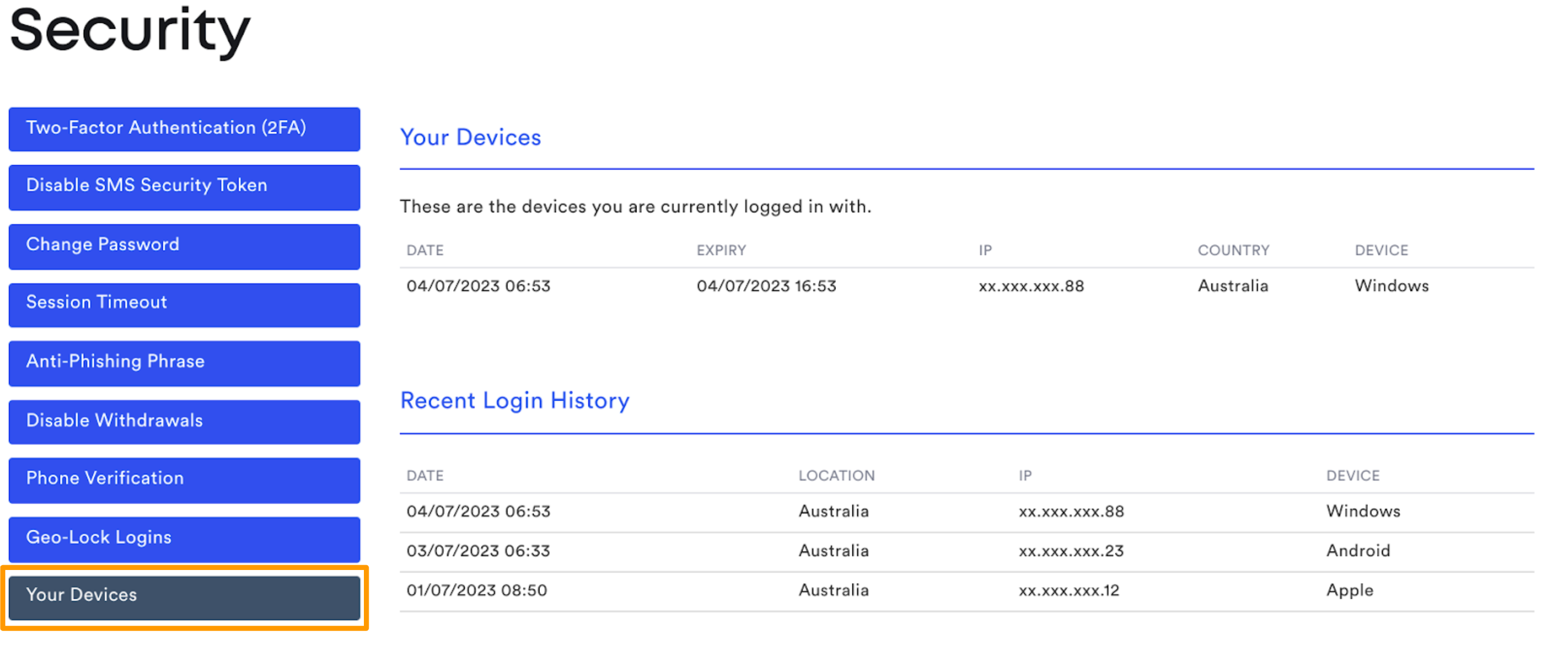Click the Security page title
Image resolution: width=1568 pixels, height=648 pixels.
point(129,32)
